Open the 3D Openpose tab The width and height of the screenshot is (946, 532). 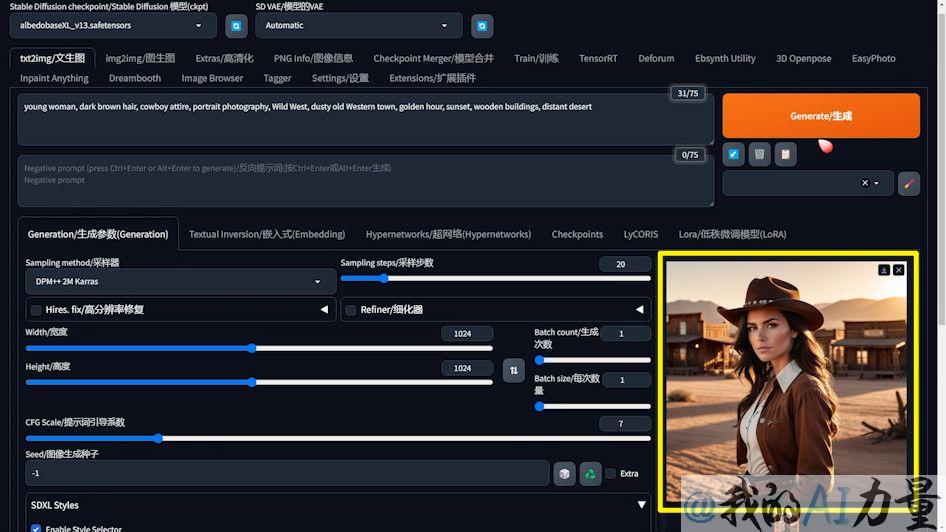point(803,59)
